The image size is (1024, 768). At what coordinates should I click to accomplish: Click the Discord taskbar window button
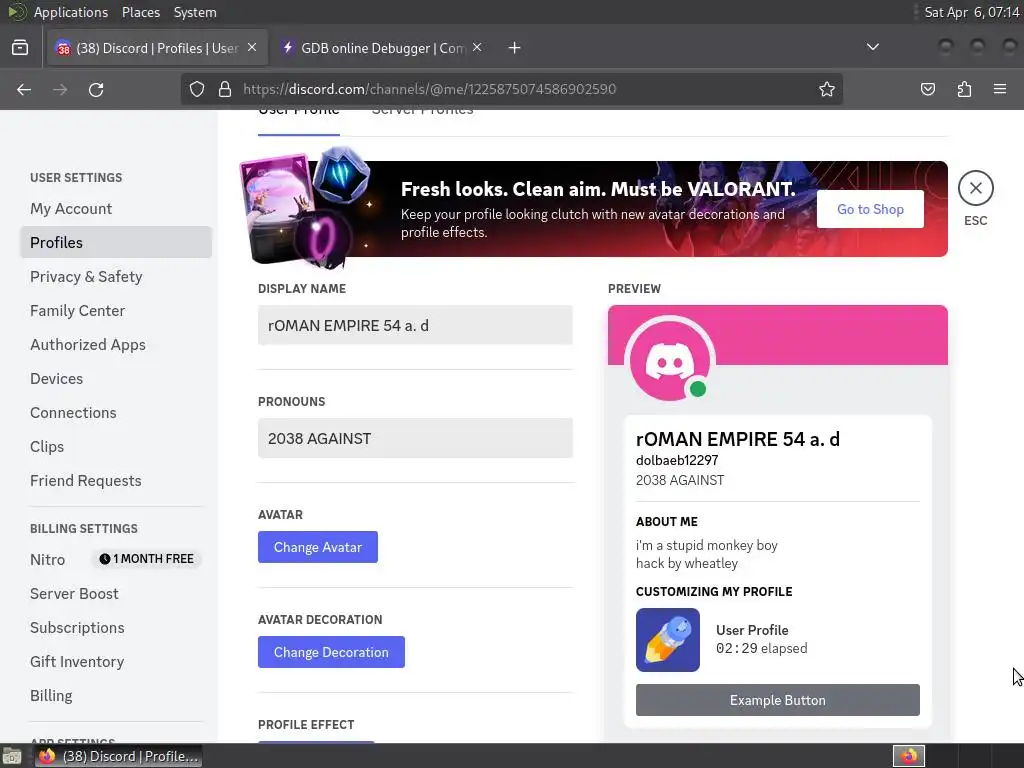[118, 756]
